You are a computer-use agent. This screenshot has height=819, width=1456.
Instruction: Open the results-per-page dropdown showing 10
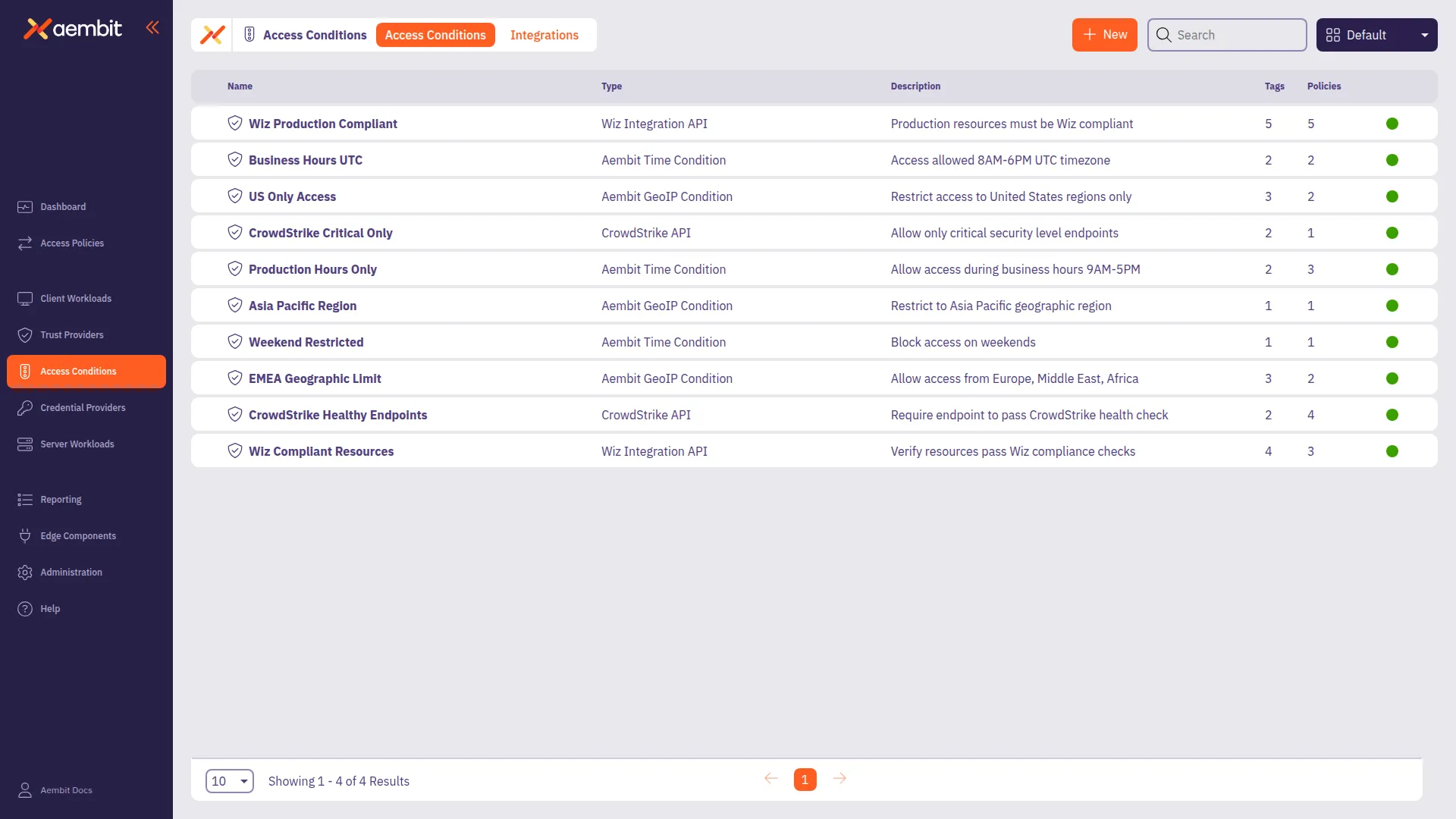[x=229, y=780]
